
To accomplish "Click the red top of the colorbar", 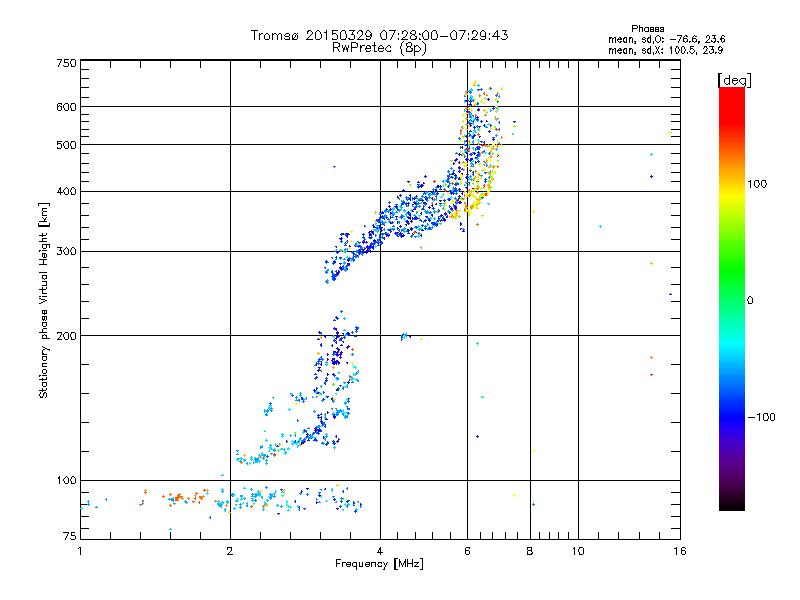I will 732,95.
